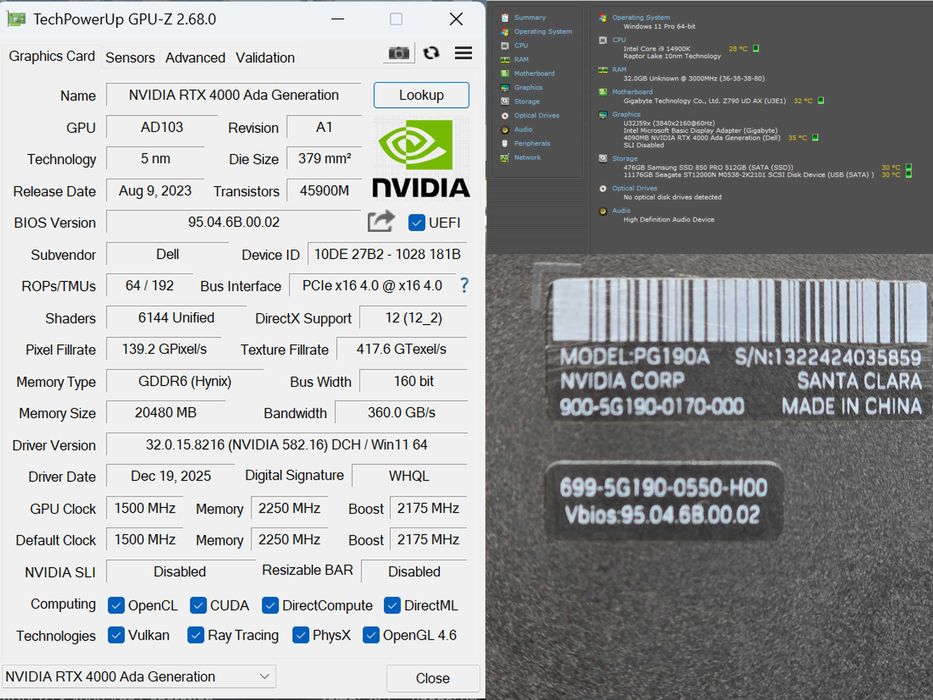
Task: Click the RAM stick icon in Speccy sidebar
Action: click(505, 60)
